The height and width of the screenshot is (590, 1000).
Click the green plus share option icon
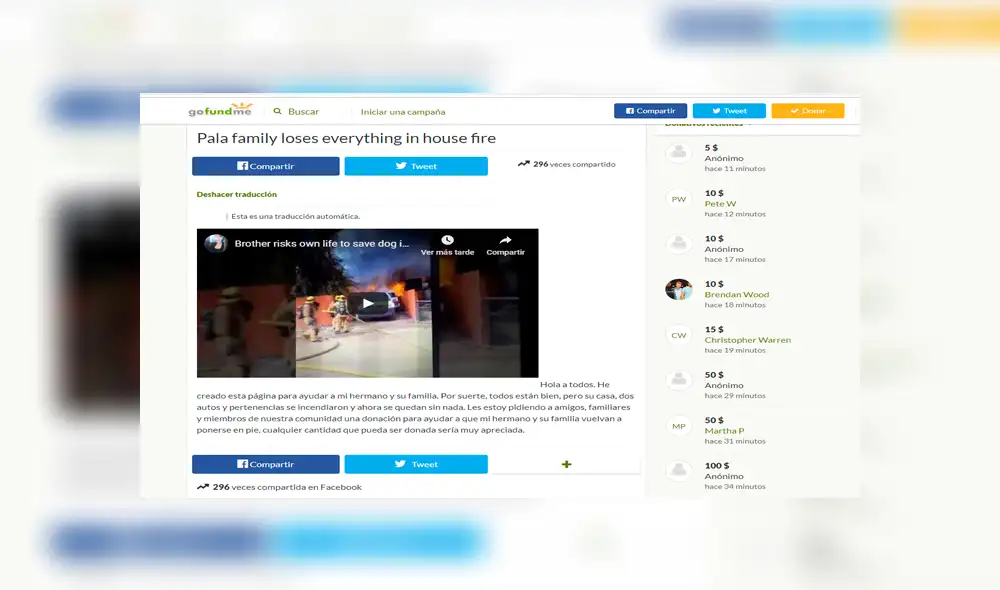(566, 463)
